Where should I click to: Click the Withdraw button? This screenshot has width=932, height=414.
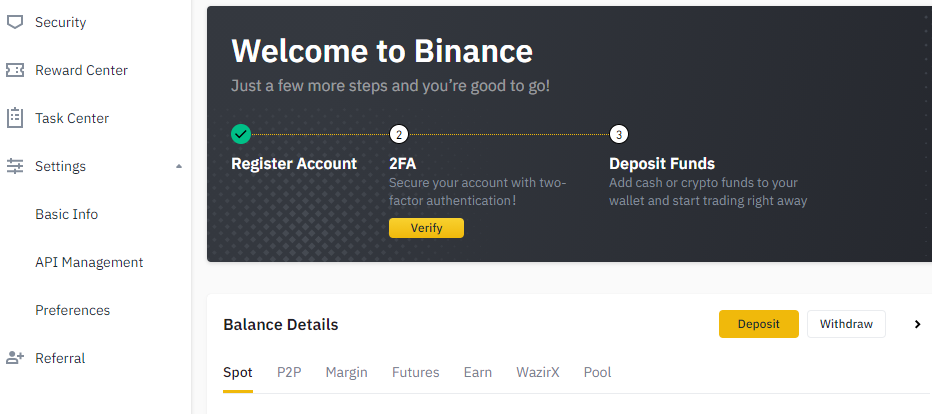(x=846, y=324)
